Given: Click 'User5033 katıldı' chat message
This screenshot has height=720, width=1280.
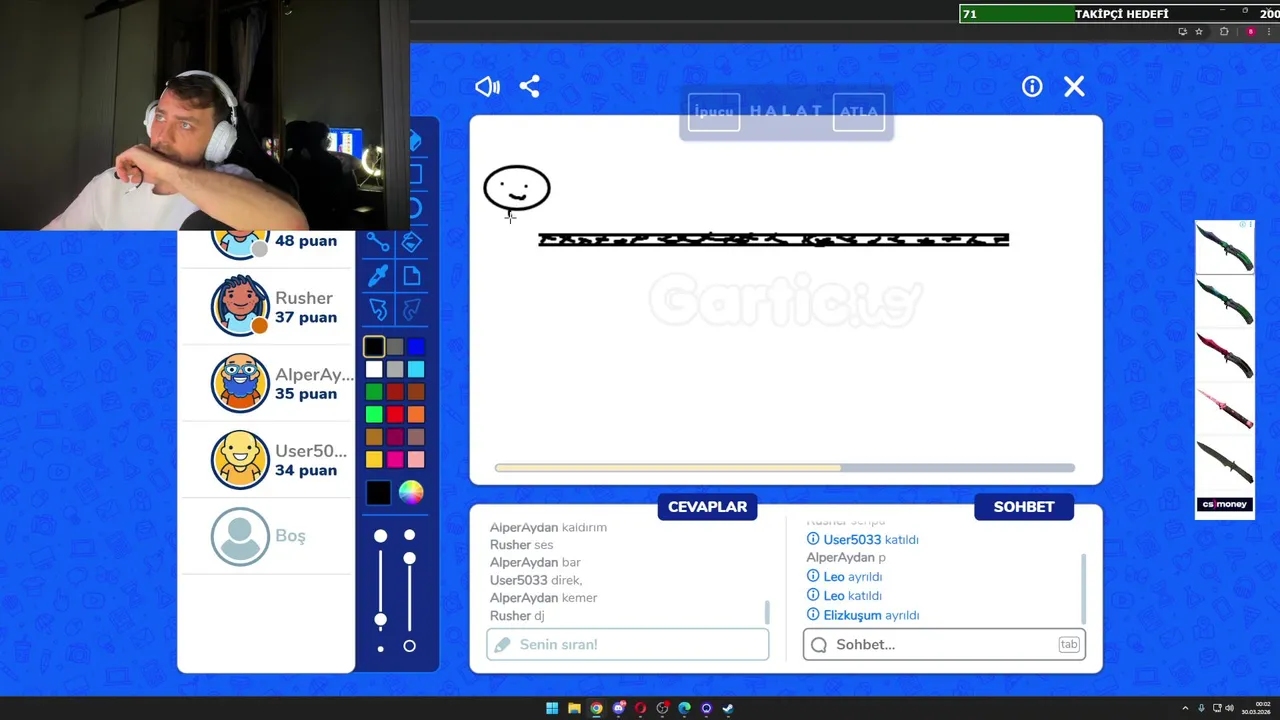Looking at the screenshot, I should coord(863,539).
